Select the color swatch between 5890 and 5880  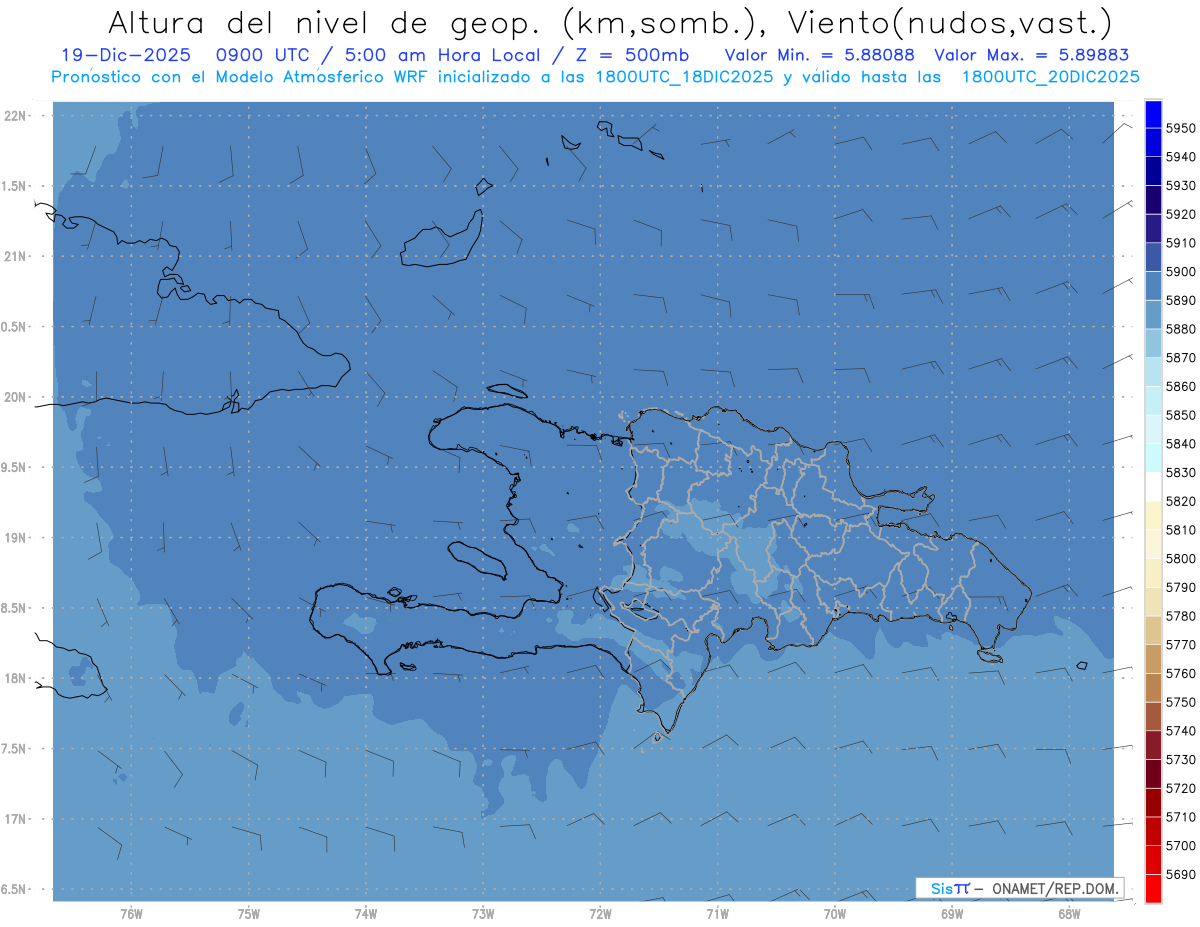coord(1153,315)
